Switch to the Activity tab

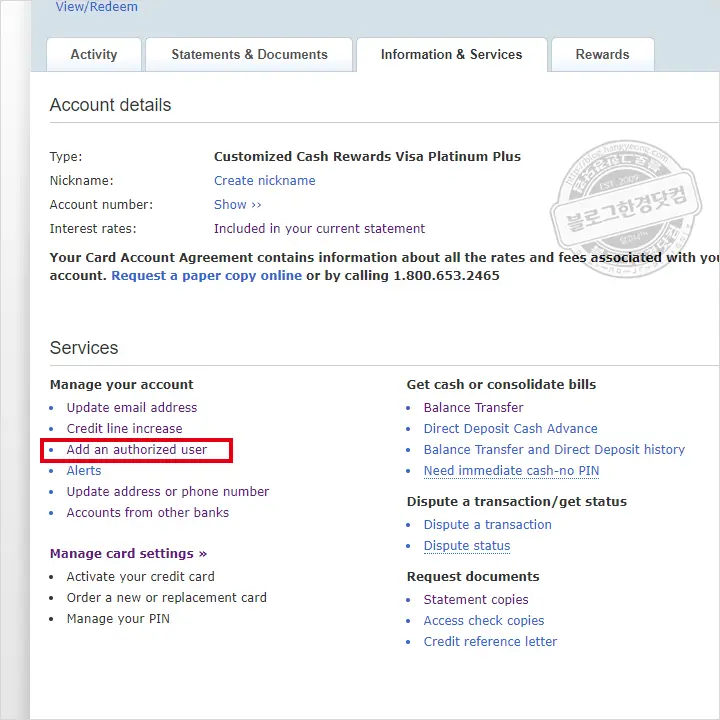[94, 55]
